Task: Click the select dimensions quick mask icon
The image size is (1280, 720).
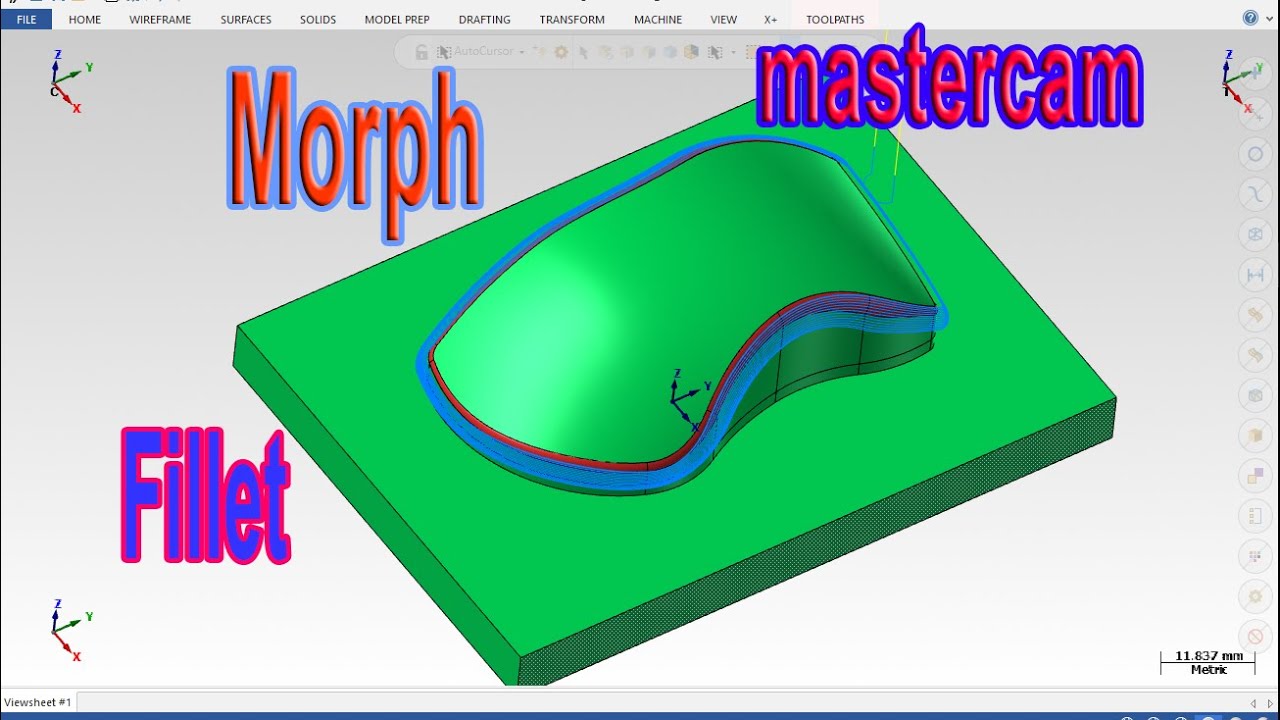Action: pos(1254,275)
